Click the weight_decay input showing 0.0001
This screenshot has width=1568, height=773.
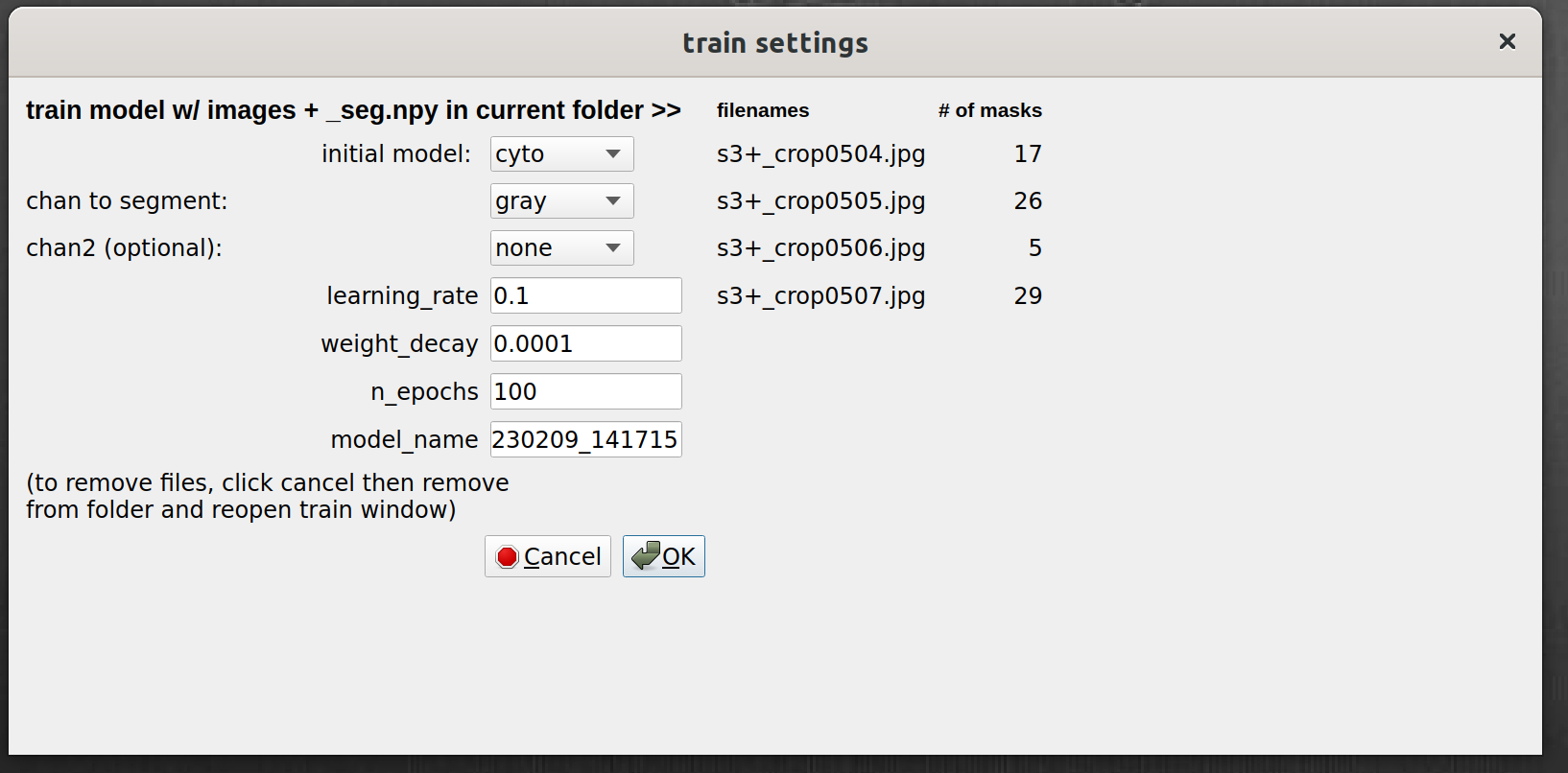pos(585,343)
